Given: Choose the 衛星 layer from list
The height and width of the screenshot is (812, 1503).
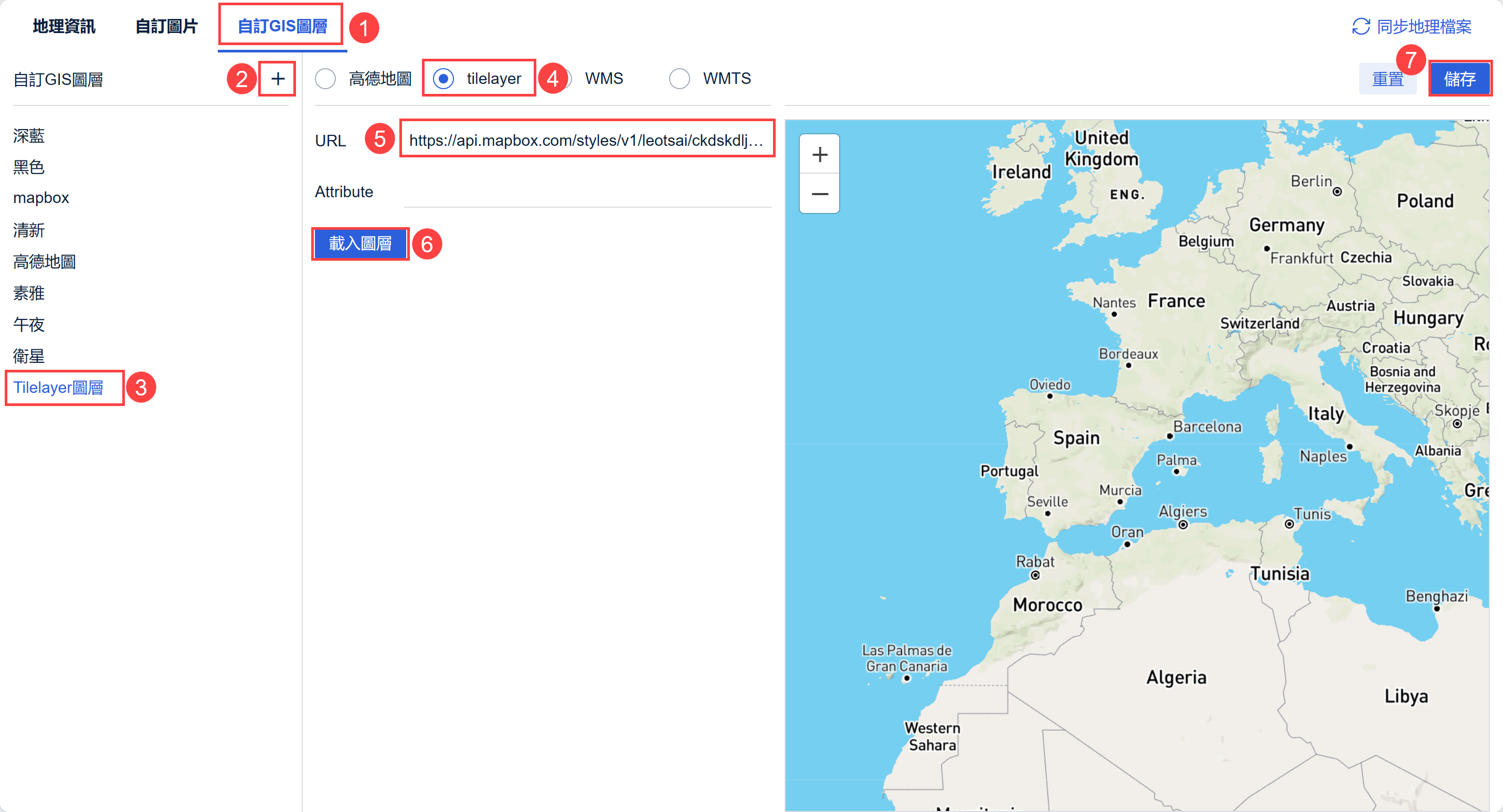Looking at the screenshot, I should (x=29, y=356).
